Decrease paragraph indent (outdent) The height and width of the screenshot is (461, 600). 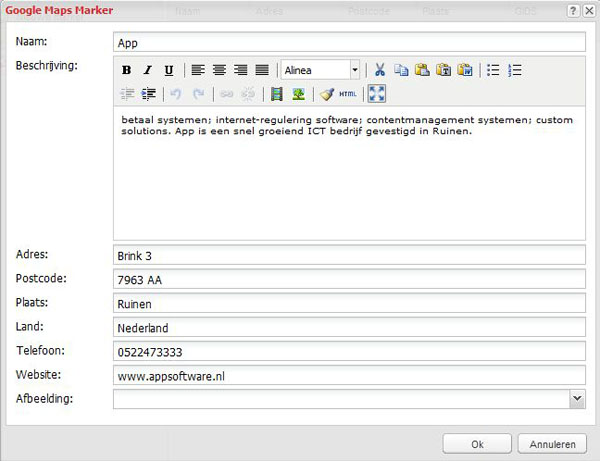(x=127, y=94)
